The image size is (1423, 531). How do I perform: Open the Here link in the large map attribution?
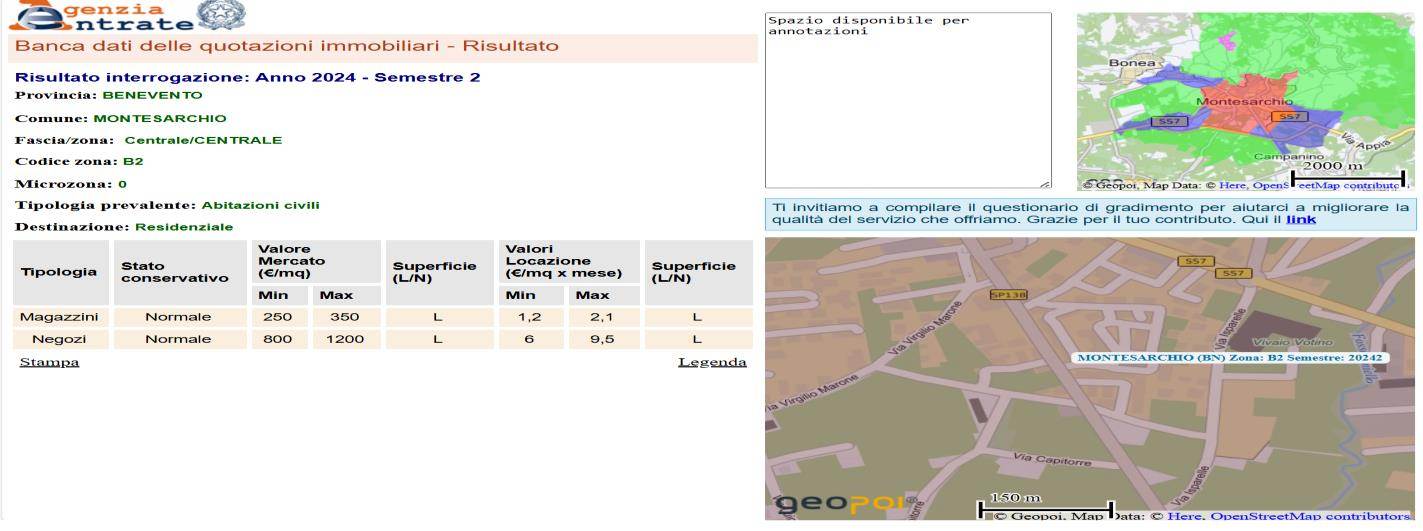click(x=1182, y=516)
